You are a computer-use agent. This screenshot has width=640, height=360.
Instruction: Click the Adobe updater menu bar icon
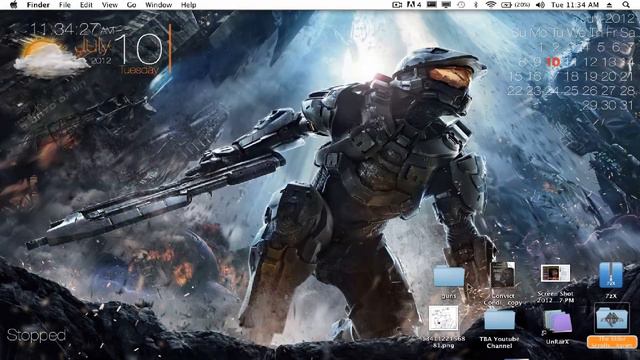pos(413,5)
